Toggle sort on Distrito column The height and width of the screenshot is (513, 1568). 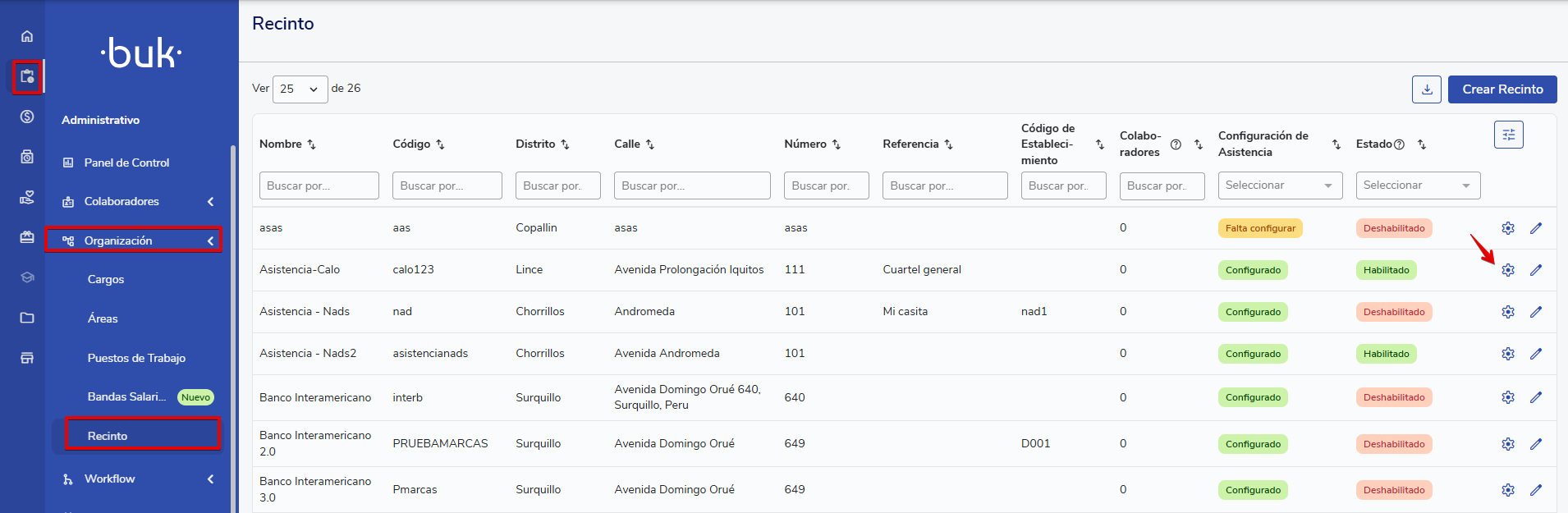565,144
